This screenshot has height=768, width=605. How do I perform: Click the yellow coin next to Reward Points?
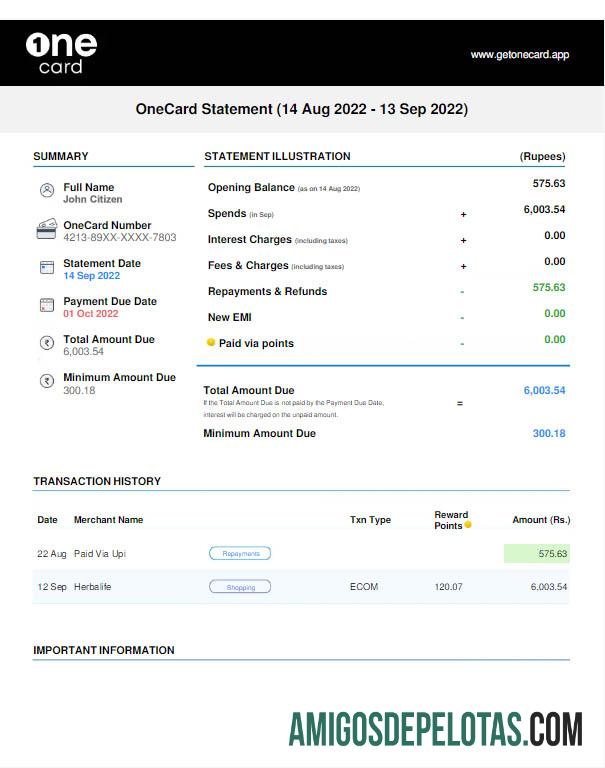tap(467, 525)
